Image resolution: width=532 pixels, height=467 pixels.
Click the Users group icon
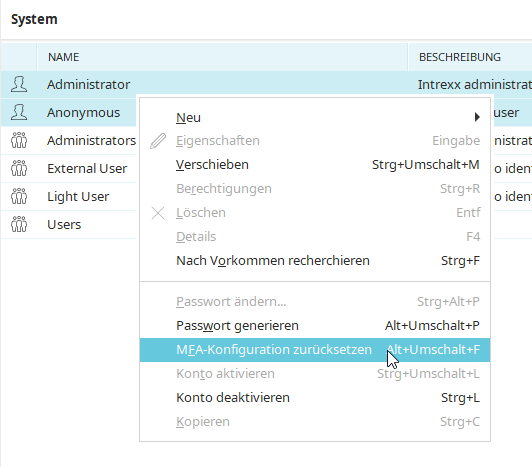click(x=19, y=224)
